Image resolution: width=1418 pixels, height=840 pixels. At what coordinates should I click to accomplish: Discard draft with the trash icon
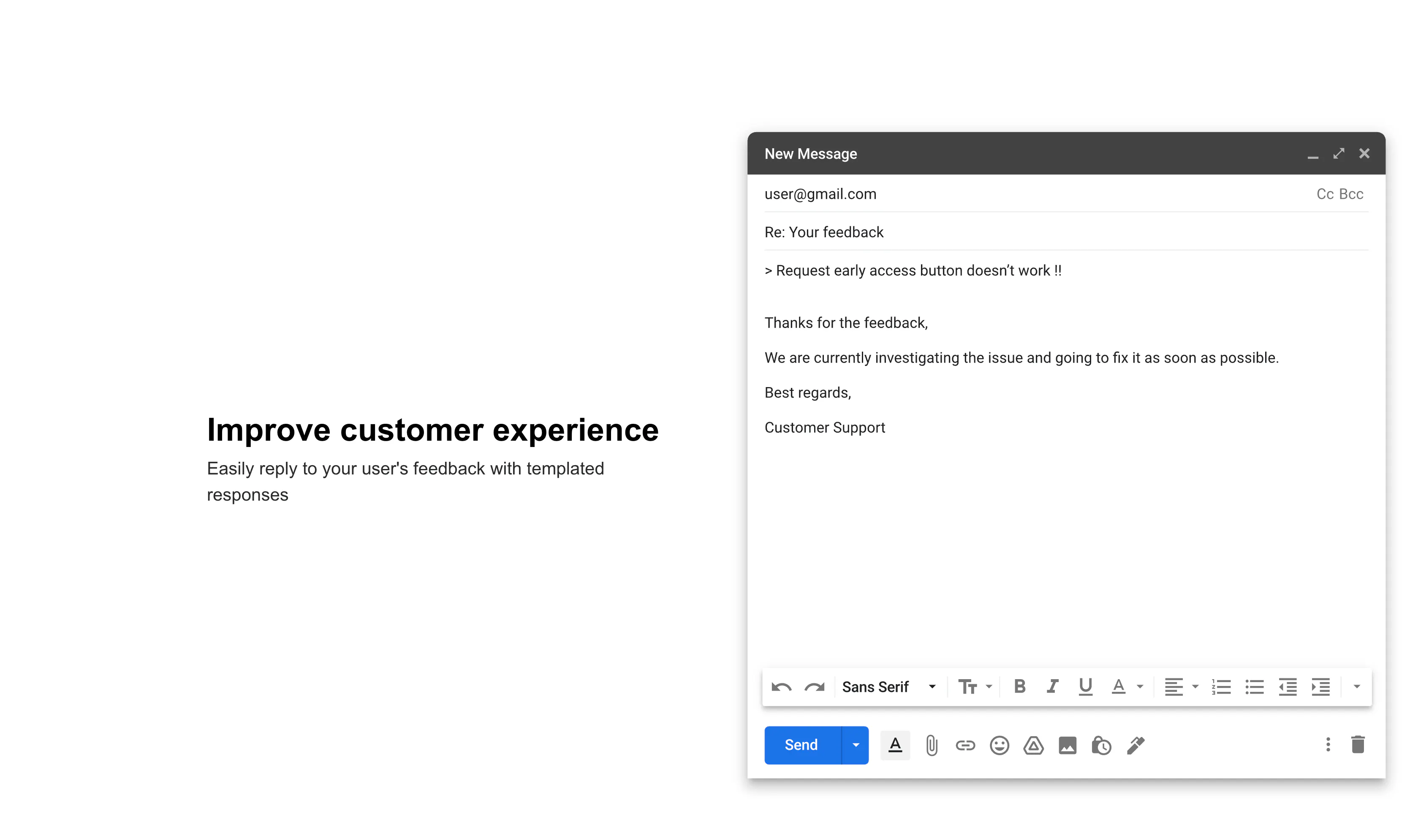click(1358, 744)
